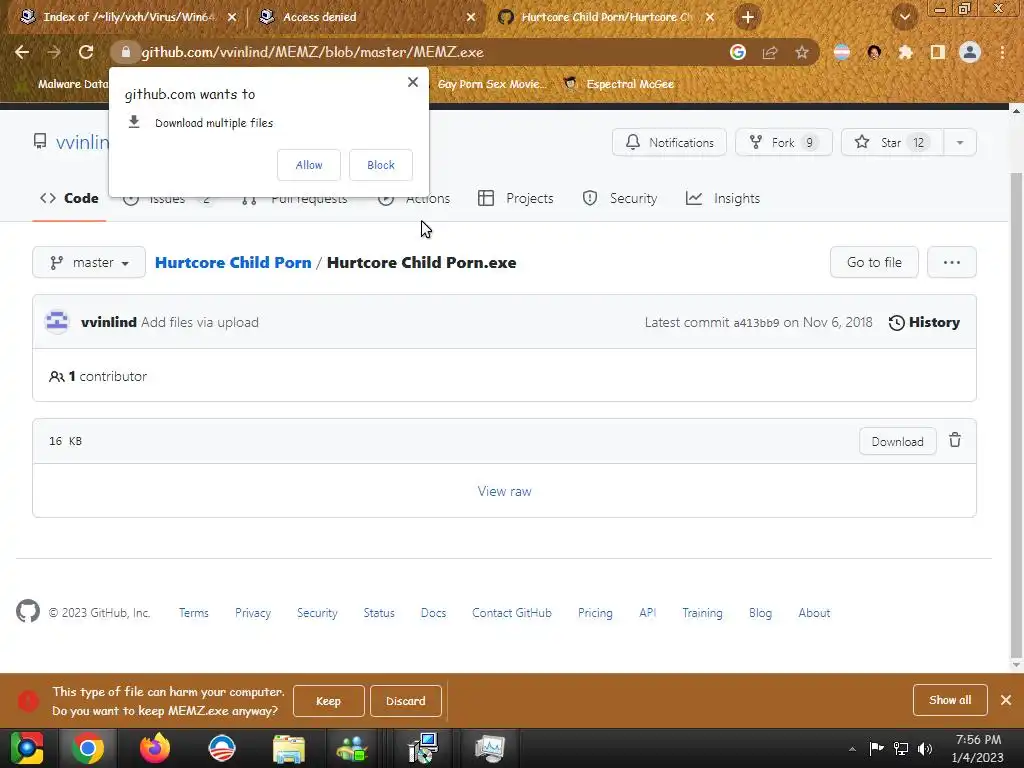Click the Download file button
Image resolution: width=1024 pixels, height=768 pixels.
click(x=897, y=441)
